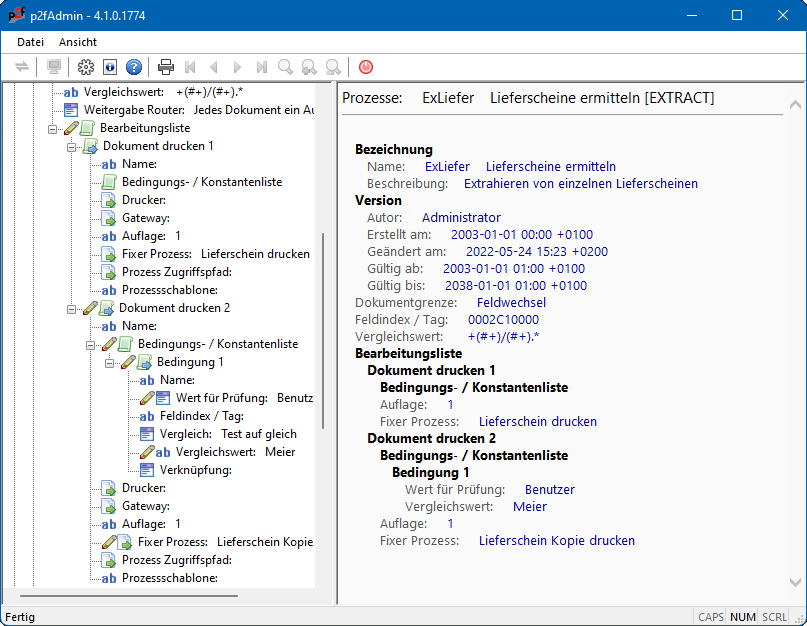
Task: Collapse the Bedingung 1 tree node
Action: click(110, 362)
